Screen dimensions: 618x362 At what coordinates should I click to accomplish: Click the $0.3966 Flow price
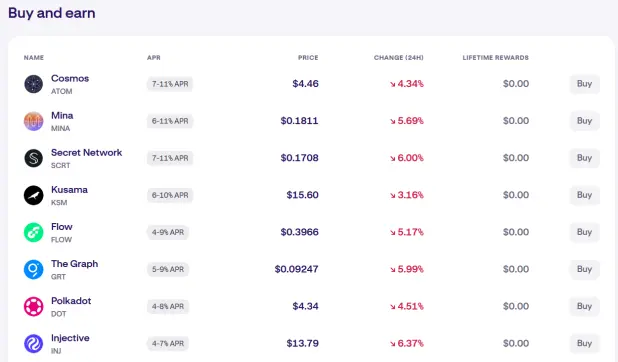(299, 232)
